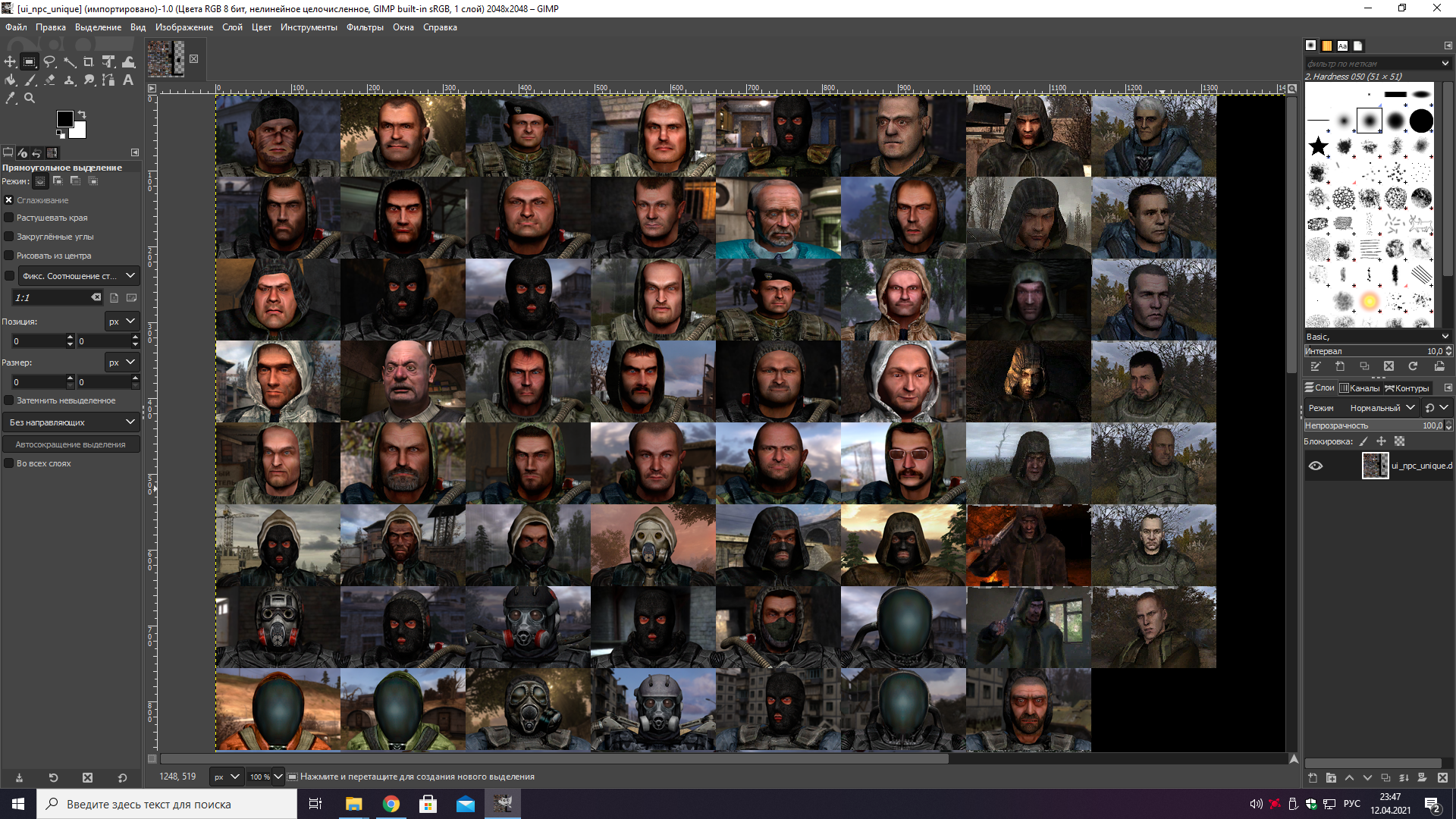Select the Color Picker eyedropper tool

[x=10, y=98]
